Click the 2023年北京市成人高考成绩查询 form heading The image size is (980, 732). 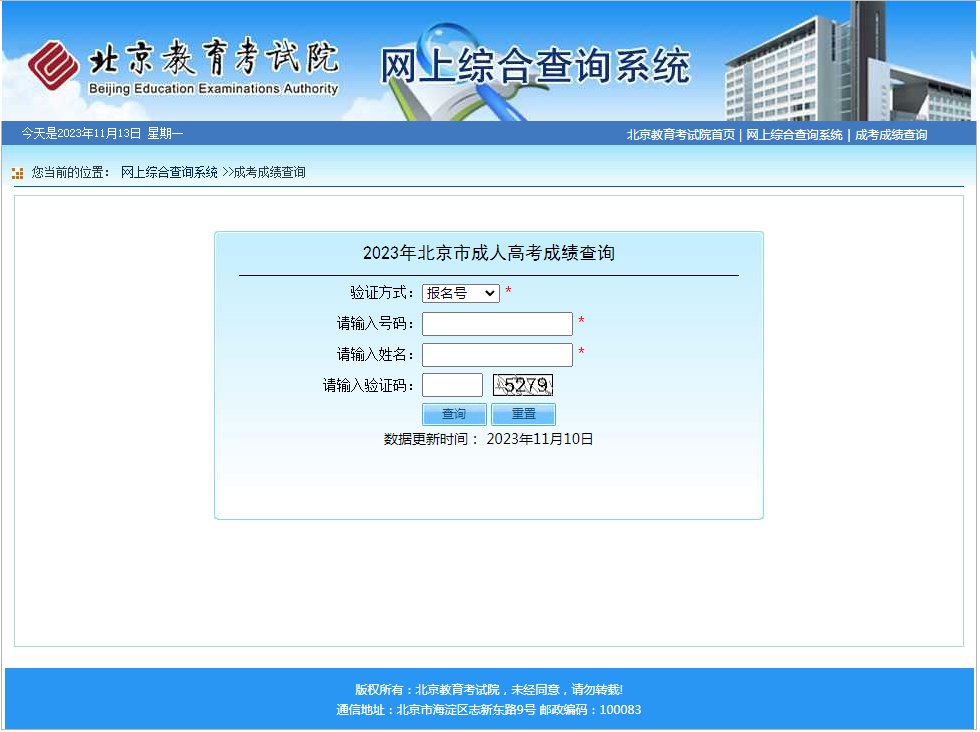(x=488, y=254)
